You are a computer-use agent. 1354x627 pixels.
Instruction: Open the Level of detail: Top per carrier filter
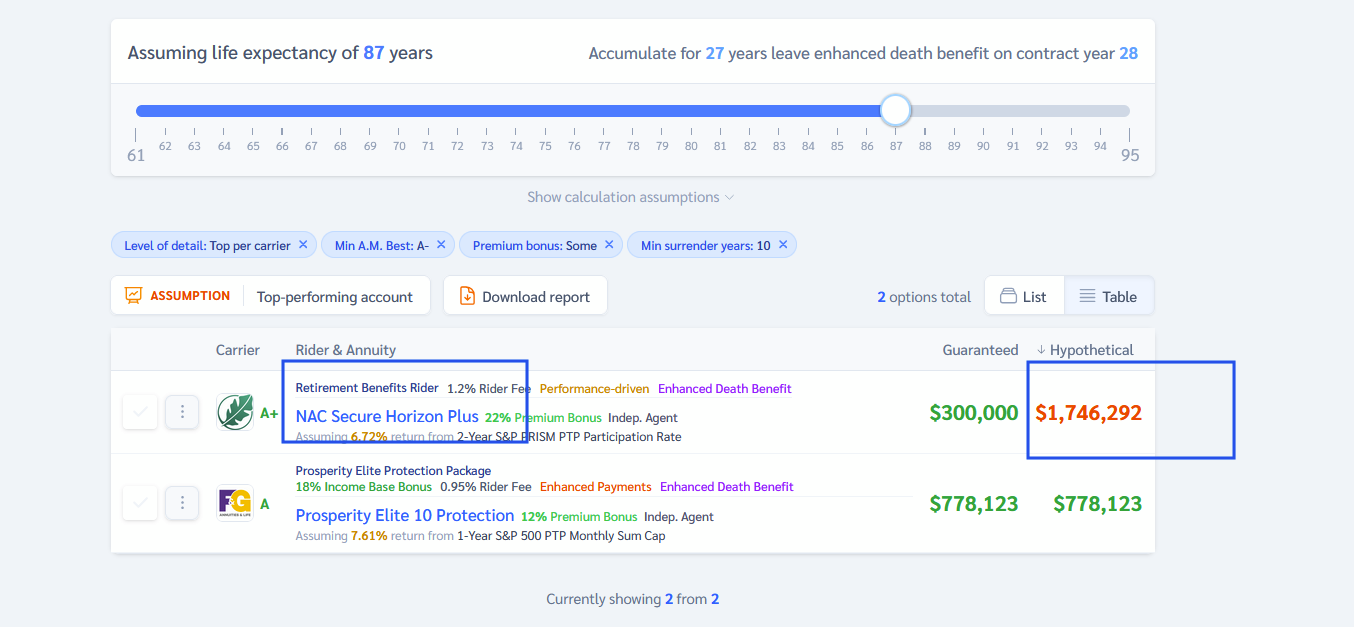tap(207, 245)
